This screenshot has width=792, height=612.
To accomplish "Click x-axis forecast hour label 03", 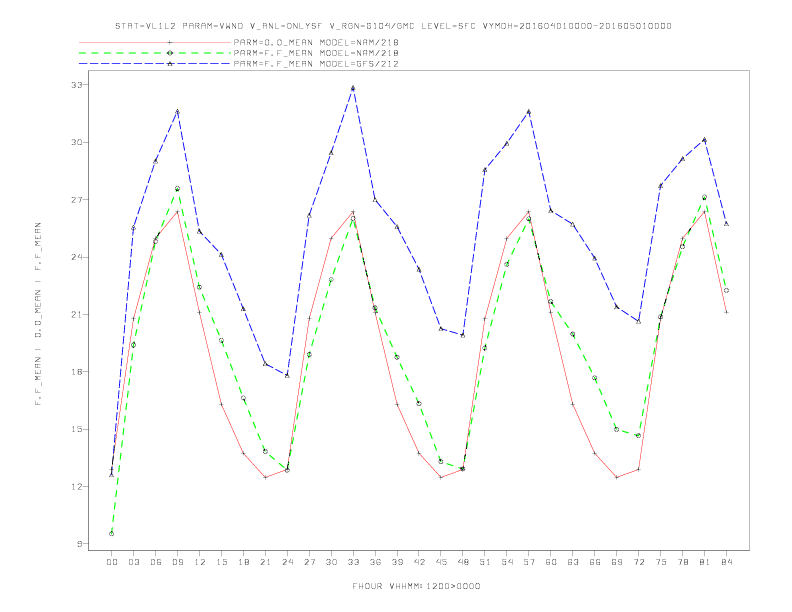I will [134, 562].
